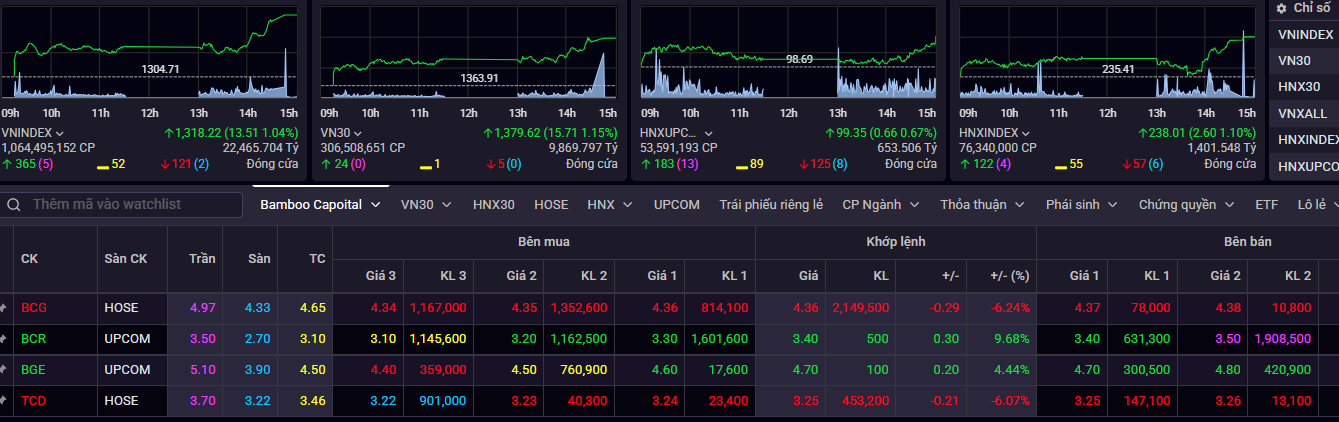Select VNXALL in the index list
Viewport: 1339px width, 422px height.
(x=1302, y=113)
